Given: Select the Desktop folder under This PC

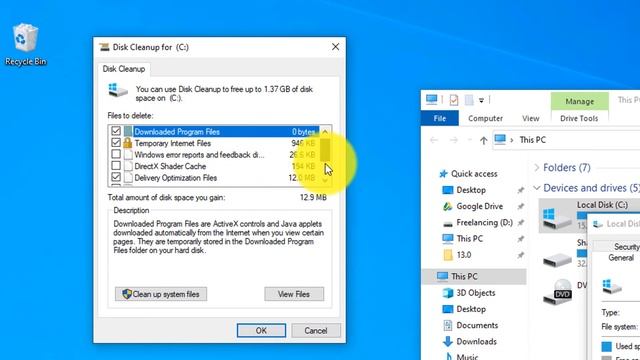Looking at the screenshot, I should (471, 309).
